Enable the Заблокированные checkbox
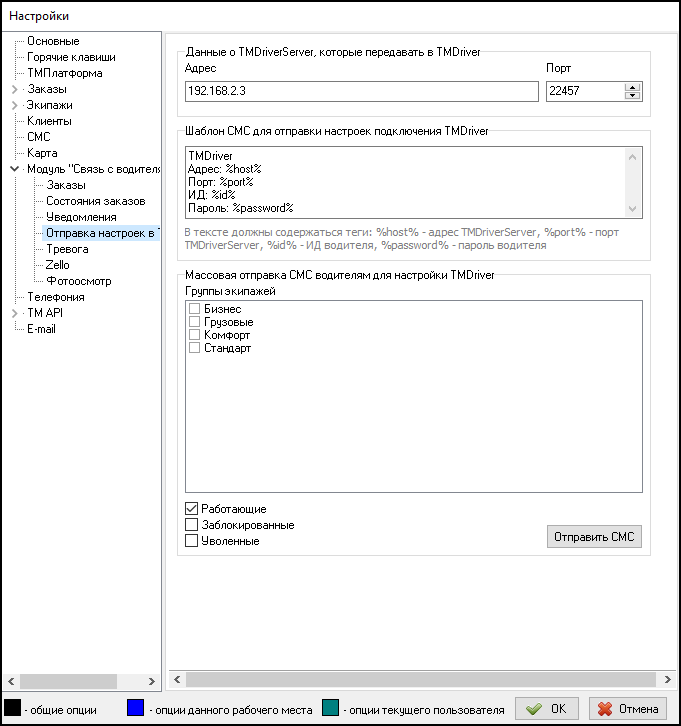Viewport: 681px width, 726px height. point(193,525)
